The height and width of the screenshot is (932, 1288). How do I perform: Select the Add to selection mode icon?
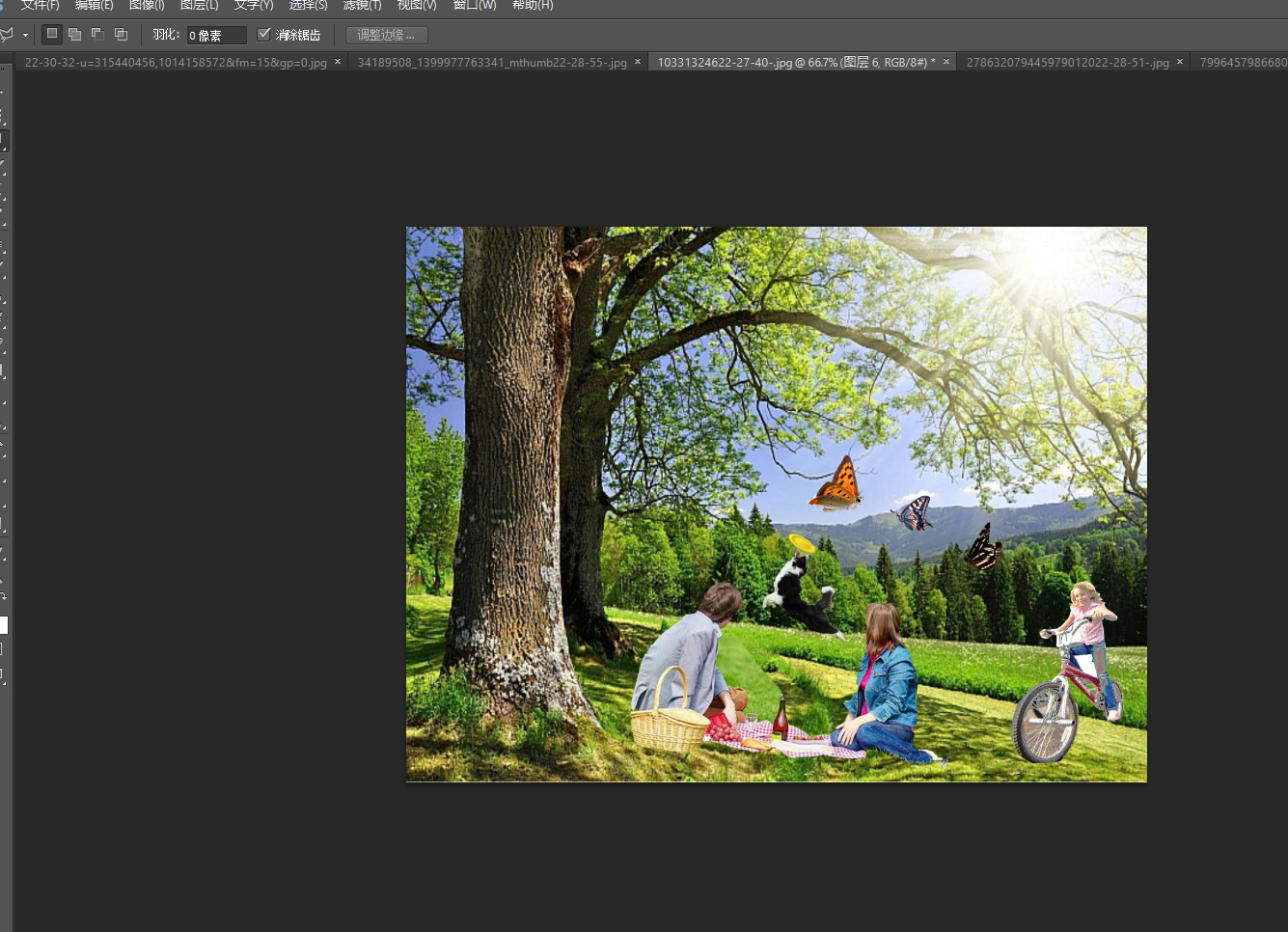click(x=74, y=34)
